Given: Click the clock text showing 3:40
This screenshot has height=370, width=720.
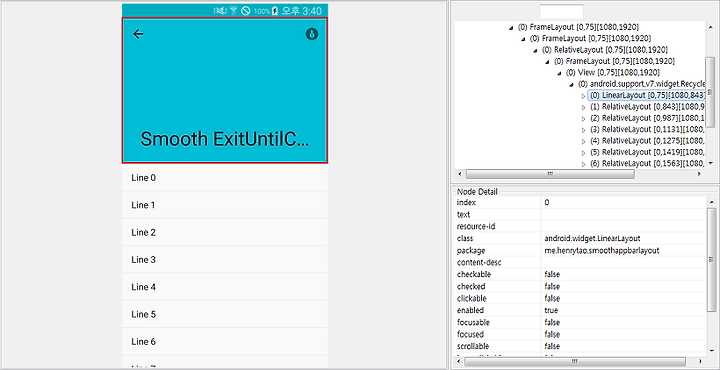Looking at the screenshot, I should [312, 11].
